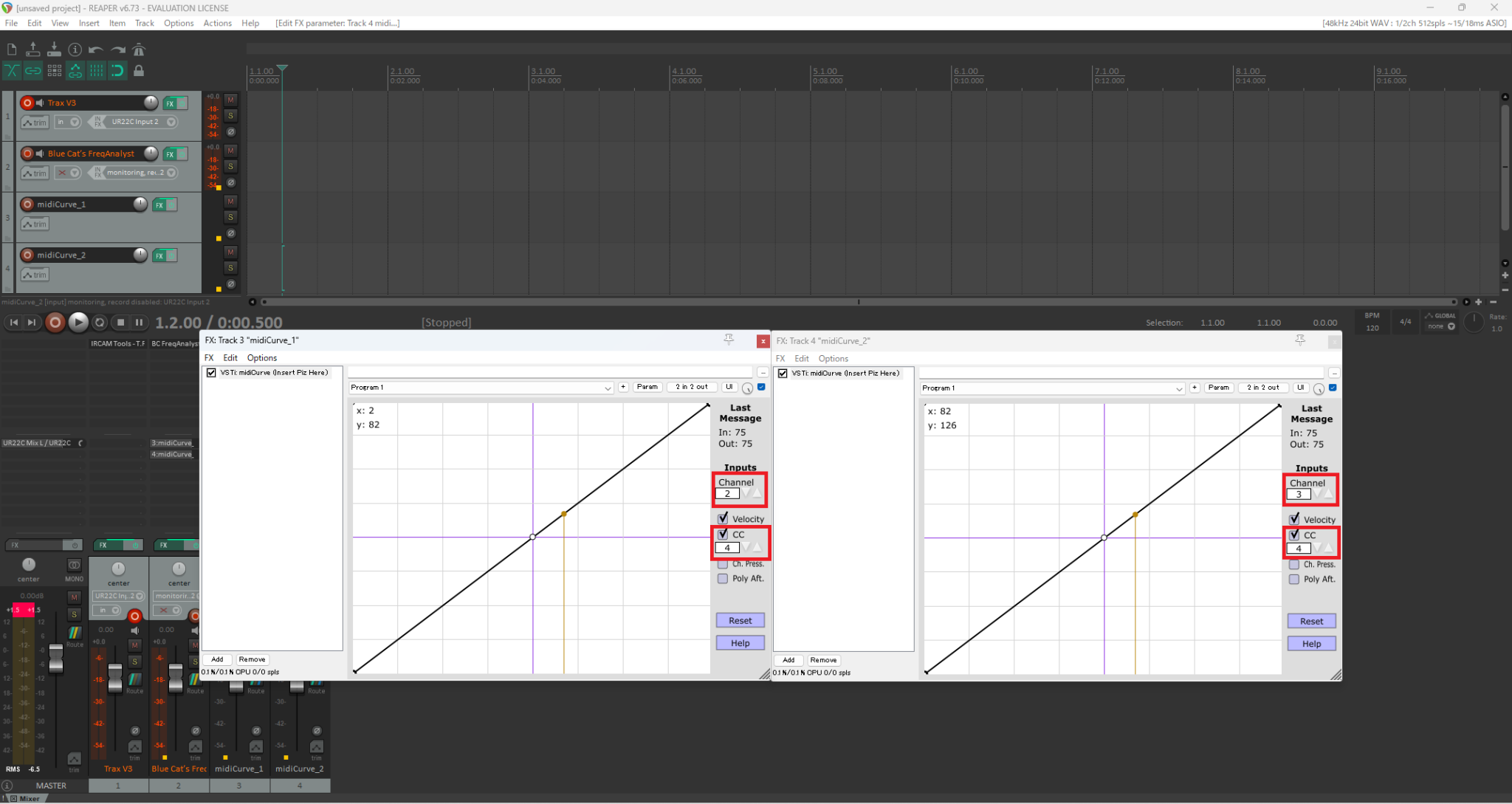Enable Poly Aft. in midiCurve_1 window

click(x=723, y=578)
